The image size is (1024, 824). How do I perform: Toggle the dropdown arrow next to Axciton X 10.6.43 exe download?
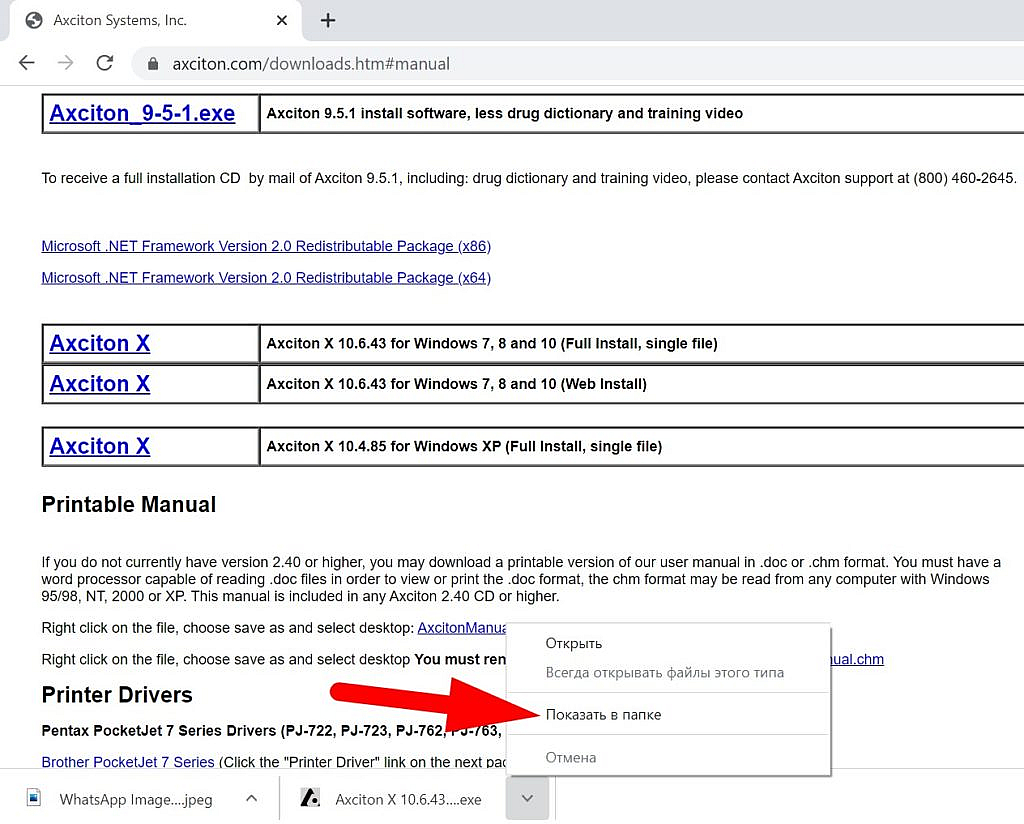point(528,798)
